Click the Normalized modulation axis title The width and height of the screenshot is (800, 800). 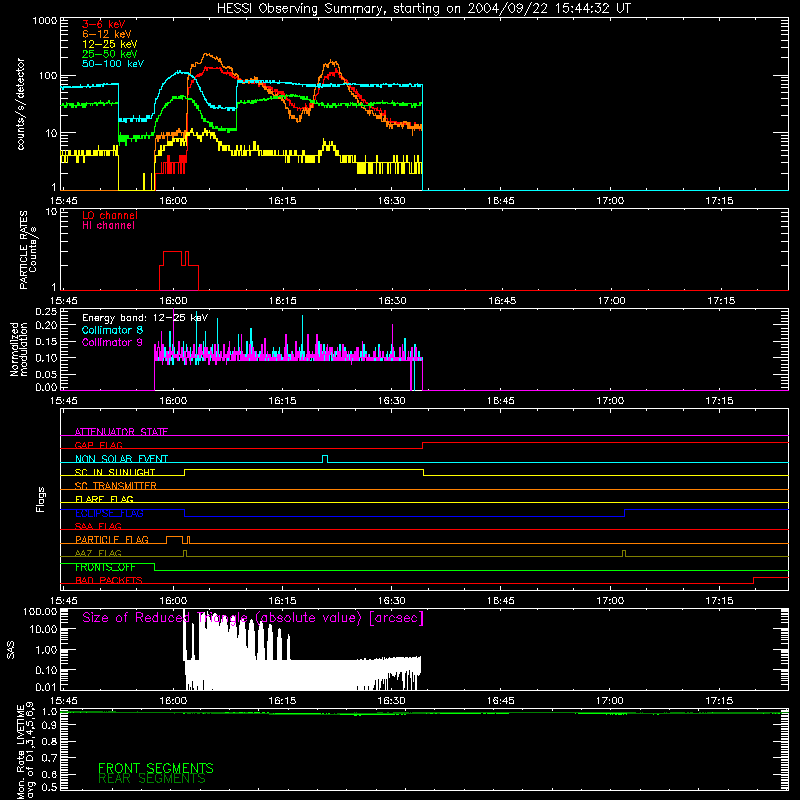tap(18, 349)
